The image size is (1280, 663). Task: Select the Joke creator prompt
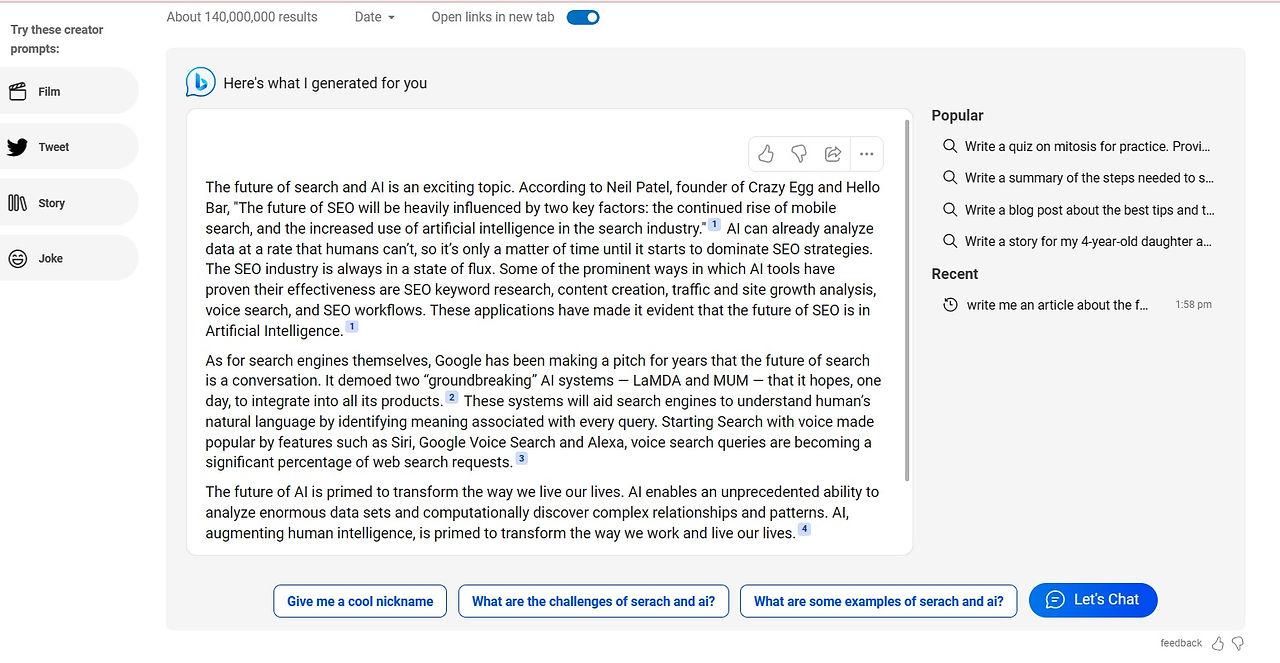pyautogui.click(x=68, y=258)
